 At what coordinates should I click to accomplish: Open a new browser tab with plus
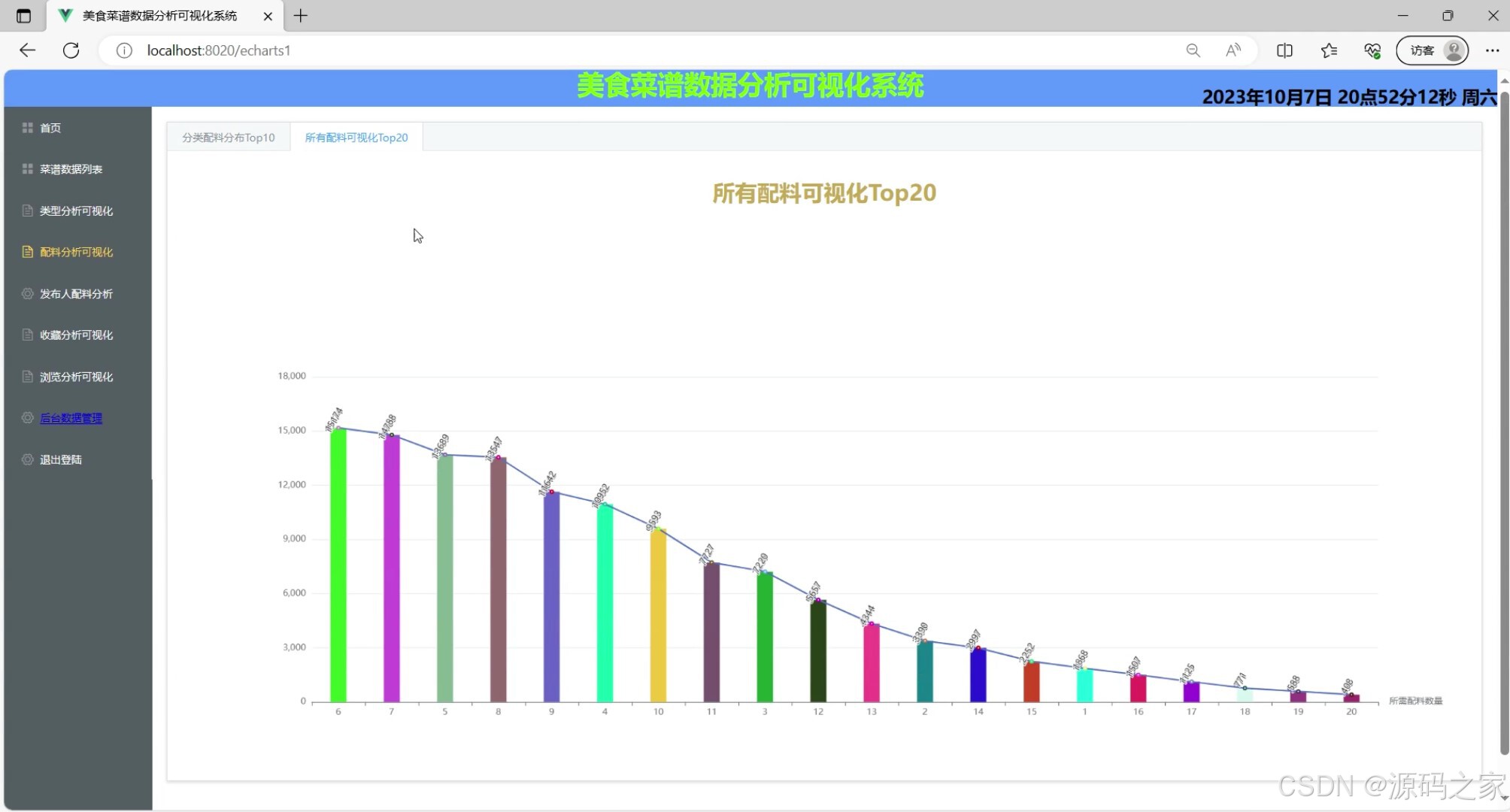point(301,16)
